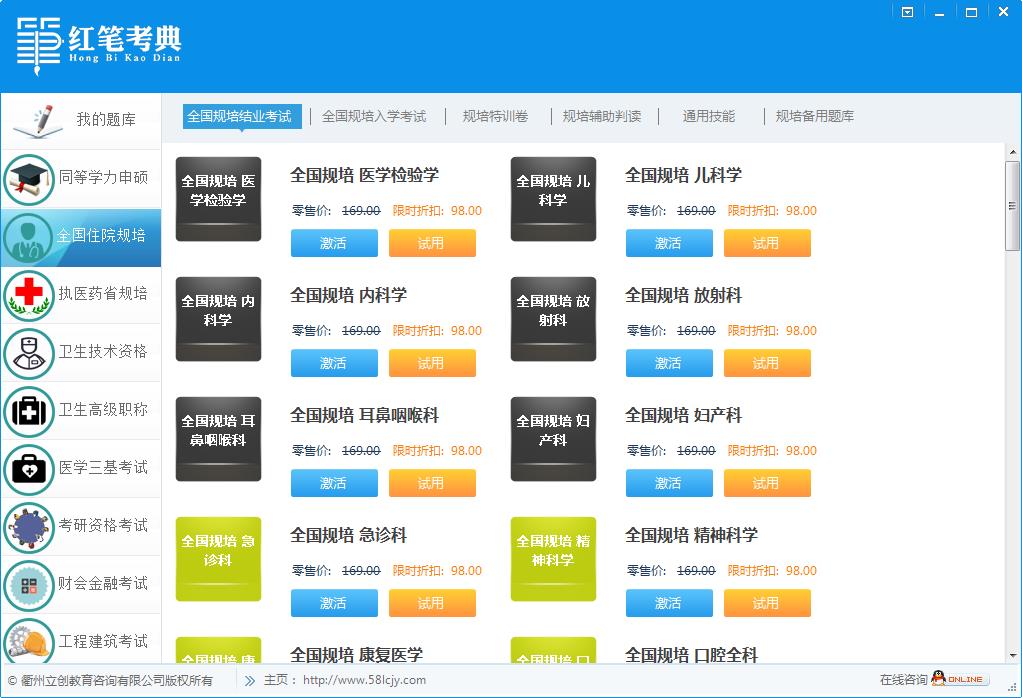Click the QQ online consultation icon

(959, 678)
